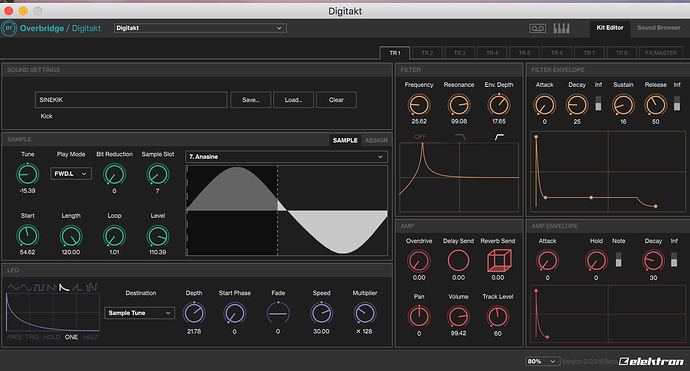Switch to the TR 2 track tab
The image size is (690, 371).
coord(427,53)
